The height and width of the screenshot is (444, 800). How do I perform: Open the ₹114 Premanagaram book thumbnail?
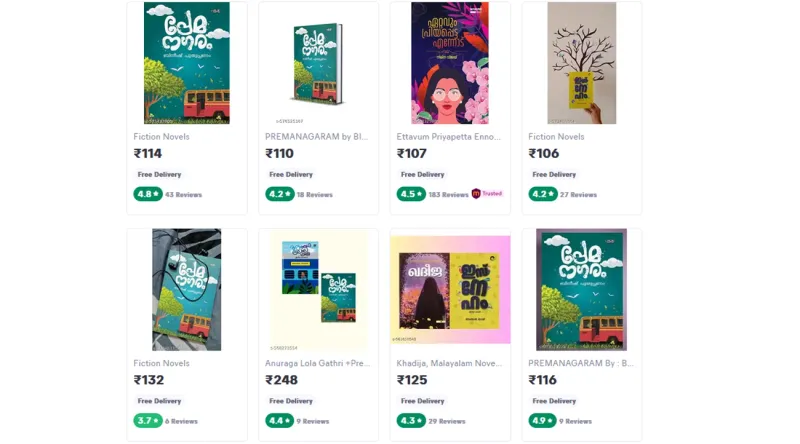[187, 63]
